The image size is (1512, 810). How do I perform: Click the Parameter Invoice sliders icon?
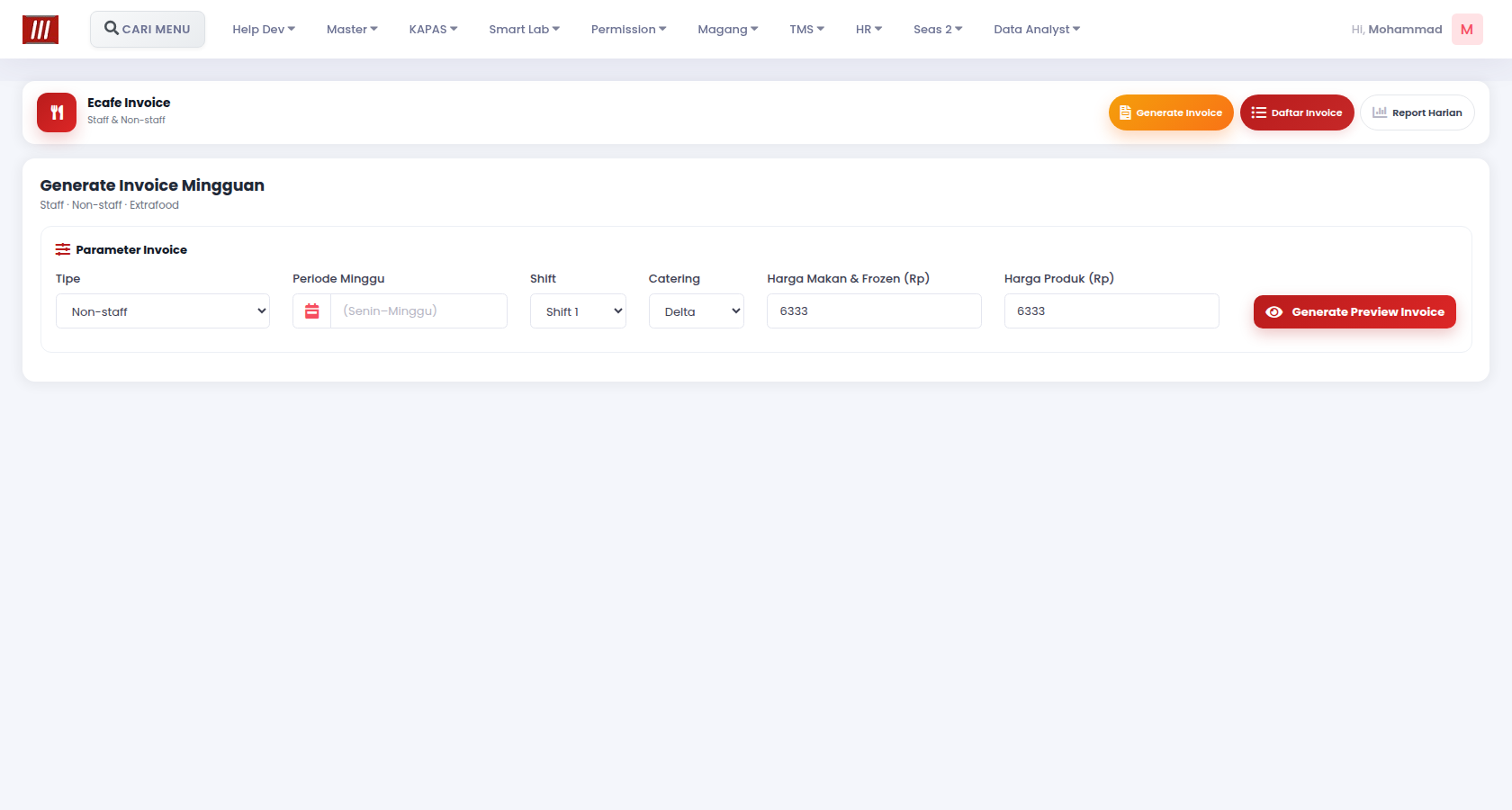click(x=63, y=249)
